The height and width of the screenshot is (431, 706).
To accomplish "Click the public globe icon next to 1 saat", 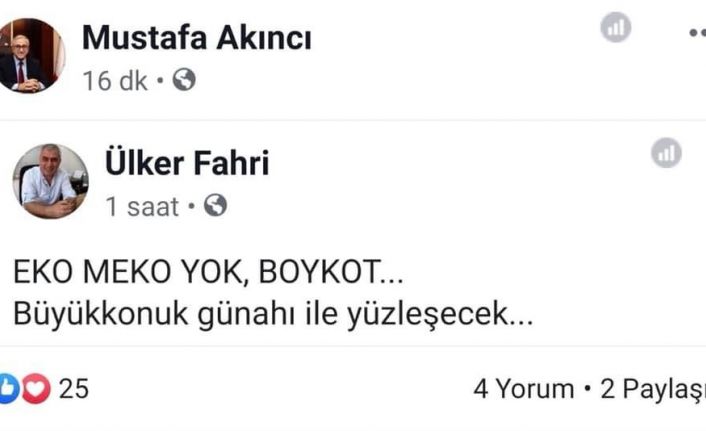I will (215, 206).
